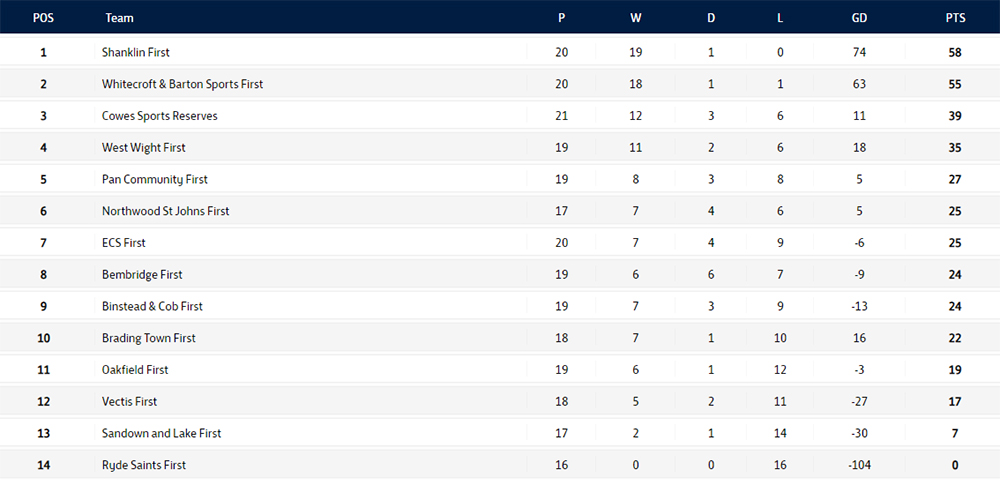Click the ECS First team name
This screenshot has height=485, width=1000.
(x=124, y=242)
